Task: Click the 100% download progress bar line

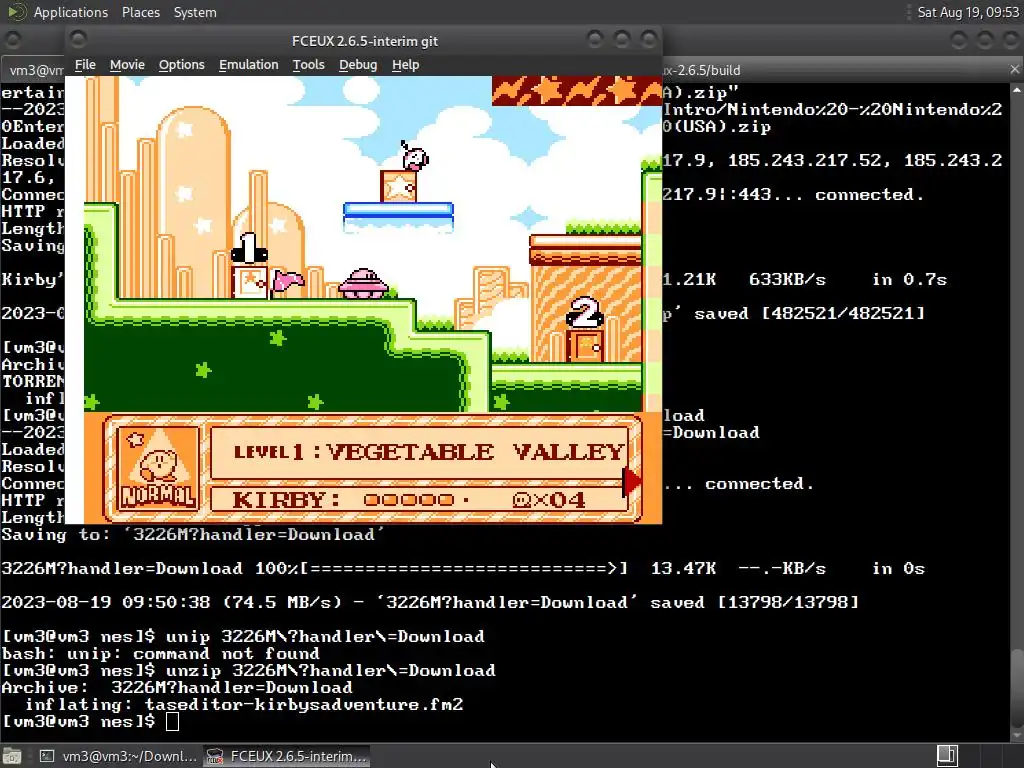Action: [462, 568]
